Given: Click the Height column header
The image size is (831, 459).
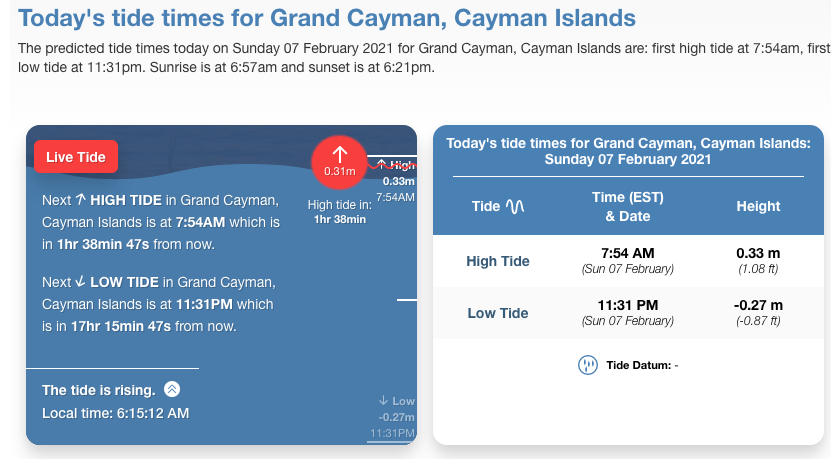Looking at the screenshot, I should [x=757, y=206].
